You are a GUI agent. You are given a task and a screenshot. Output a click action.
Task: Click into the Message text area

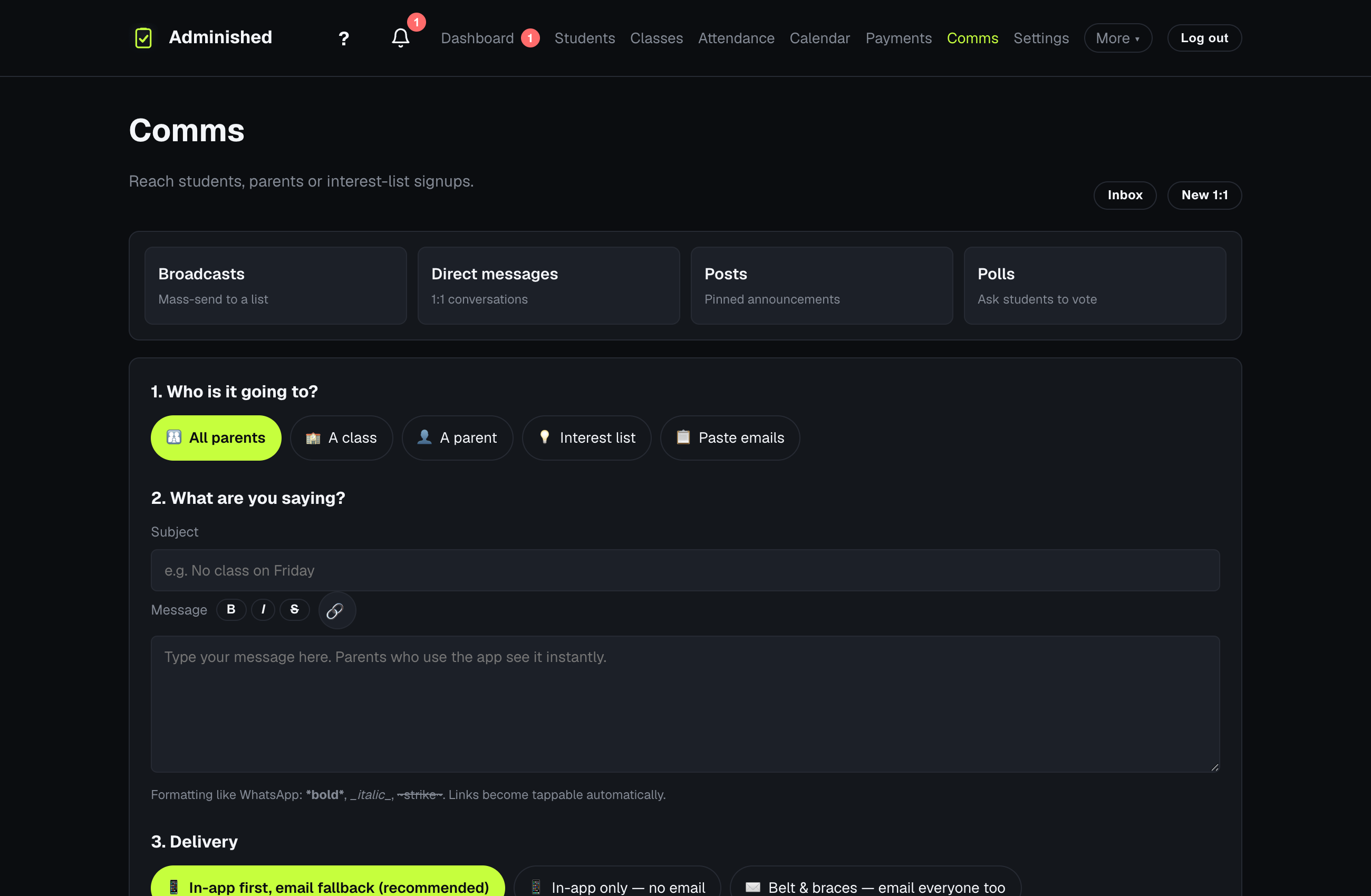[685, 704]
